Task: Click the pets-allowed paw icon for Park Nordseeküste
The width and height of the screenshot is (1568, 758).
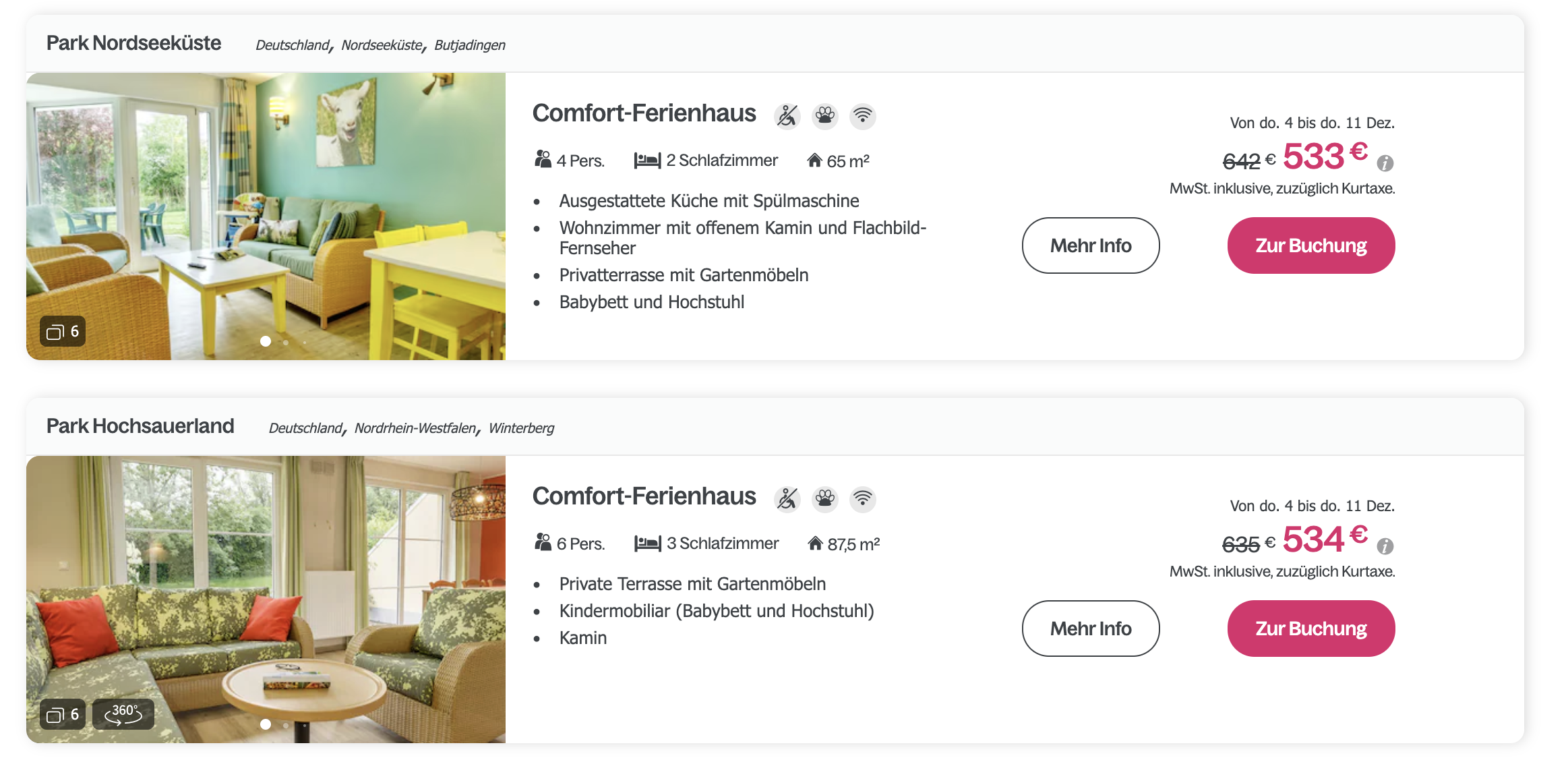Action: [x=824, y=116]
